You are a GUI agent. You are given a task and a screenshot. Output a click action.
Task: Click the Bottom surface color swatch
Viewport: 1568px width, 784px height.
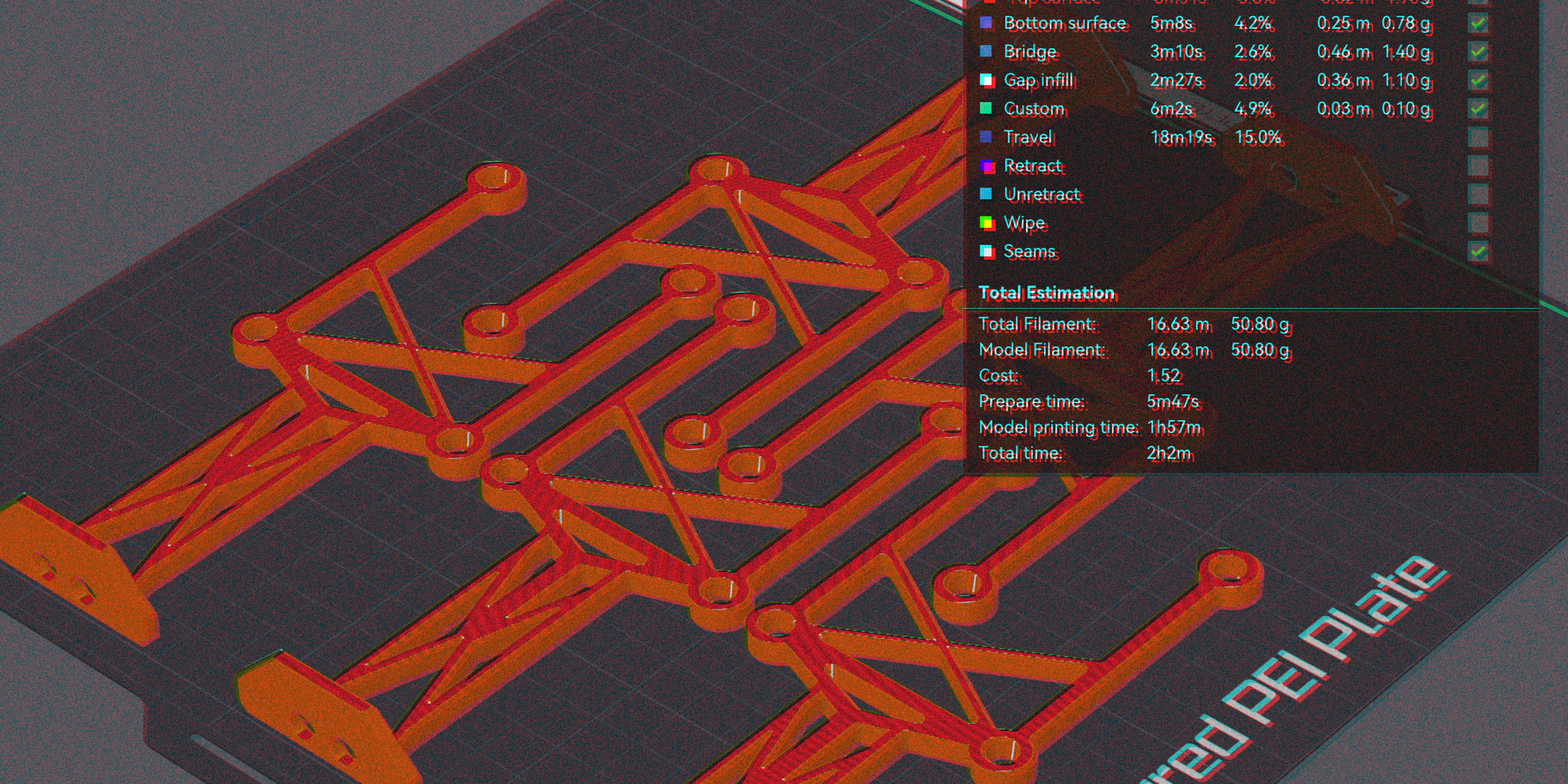[x=986, y=23]
